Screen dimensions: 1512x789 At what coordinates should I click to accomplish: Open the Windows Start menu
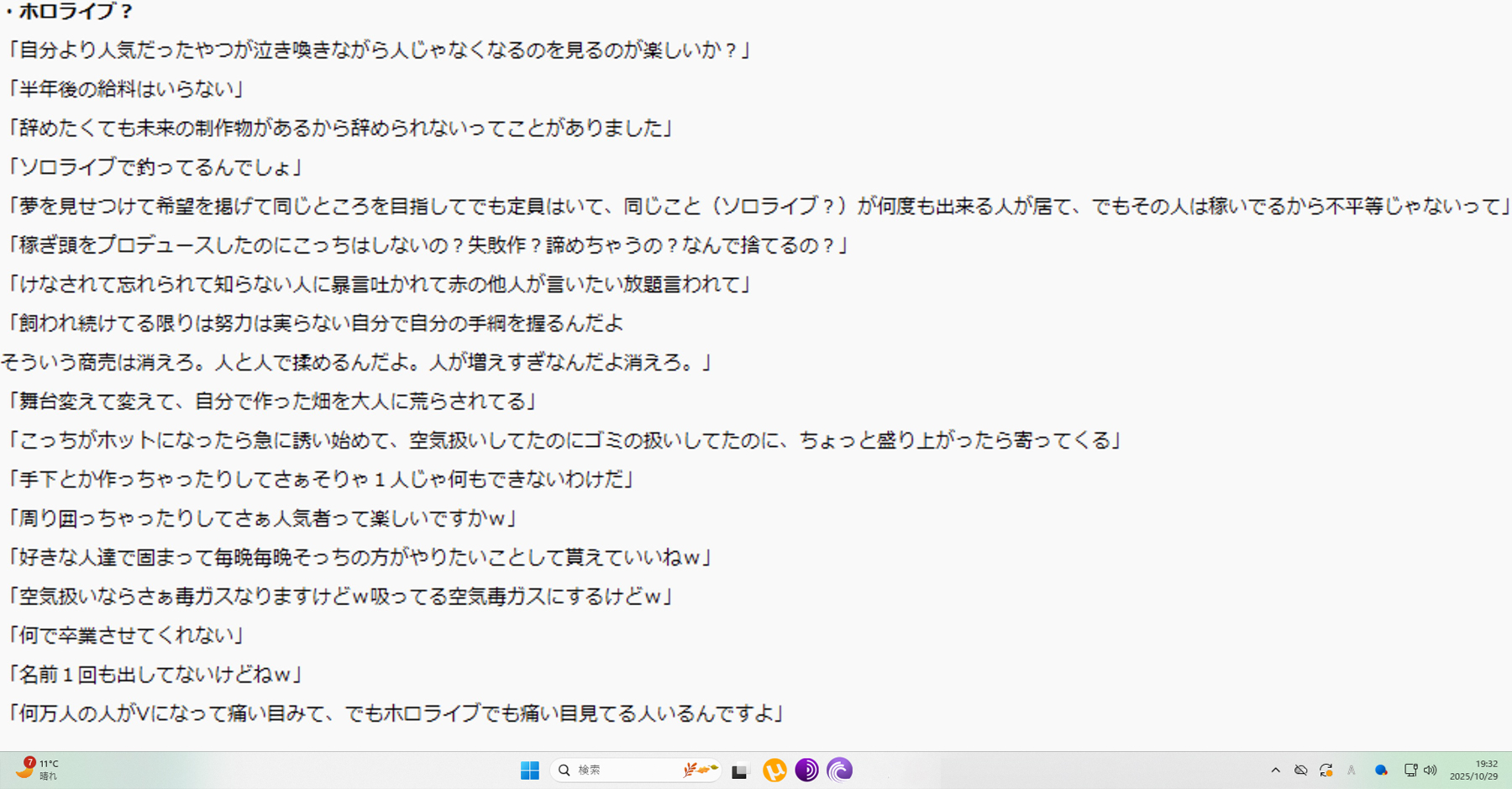tap(529, 770)
